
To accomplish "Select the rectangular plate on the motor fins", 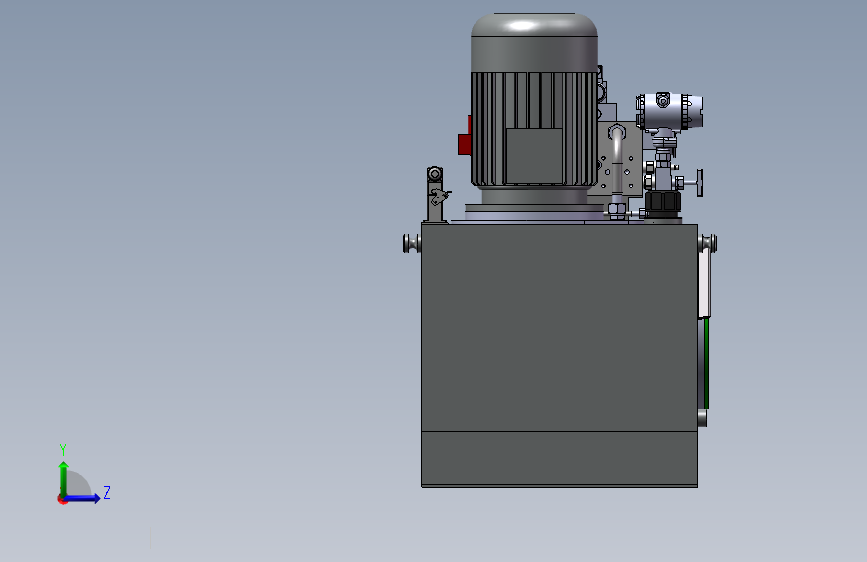I will (534, 156).
